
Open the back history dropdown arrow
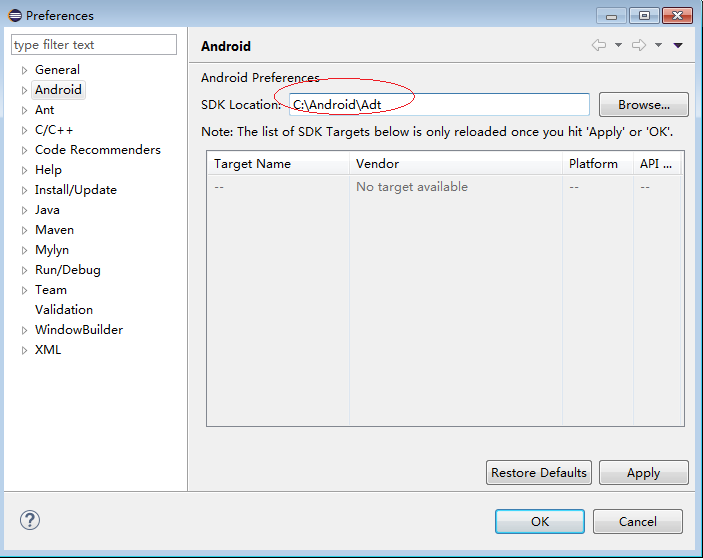(x=618, y=45)
